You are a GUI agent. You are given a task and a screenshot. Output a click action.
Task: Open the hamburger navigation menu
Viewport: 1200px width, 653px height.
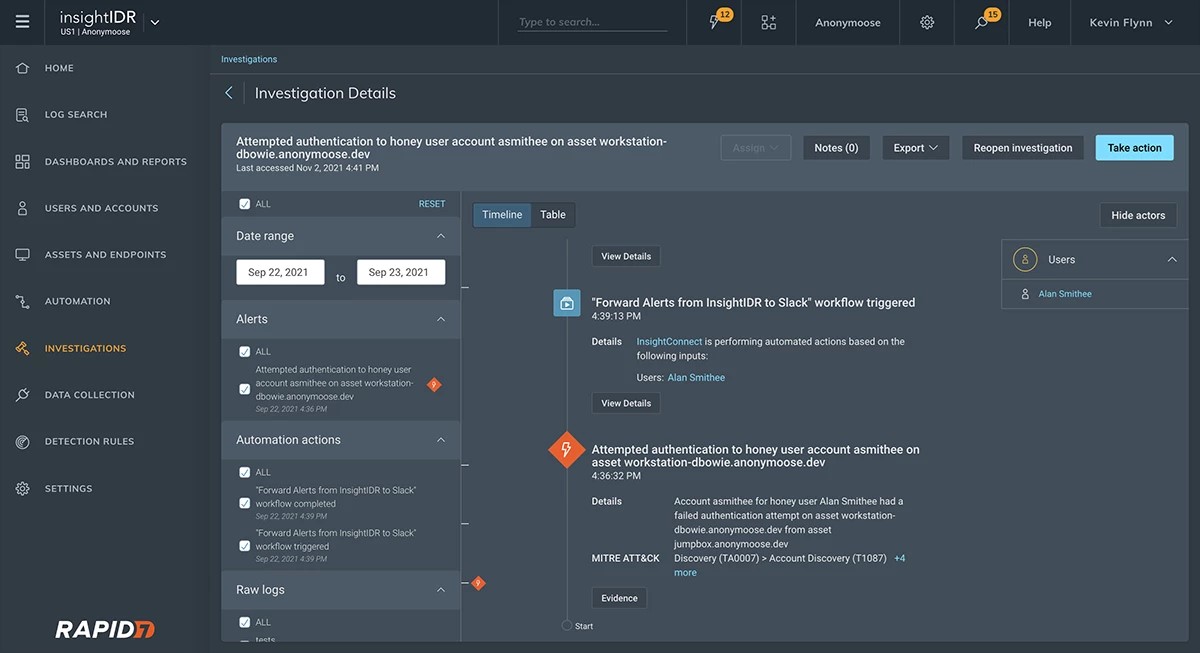click(22, 22)
